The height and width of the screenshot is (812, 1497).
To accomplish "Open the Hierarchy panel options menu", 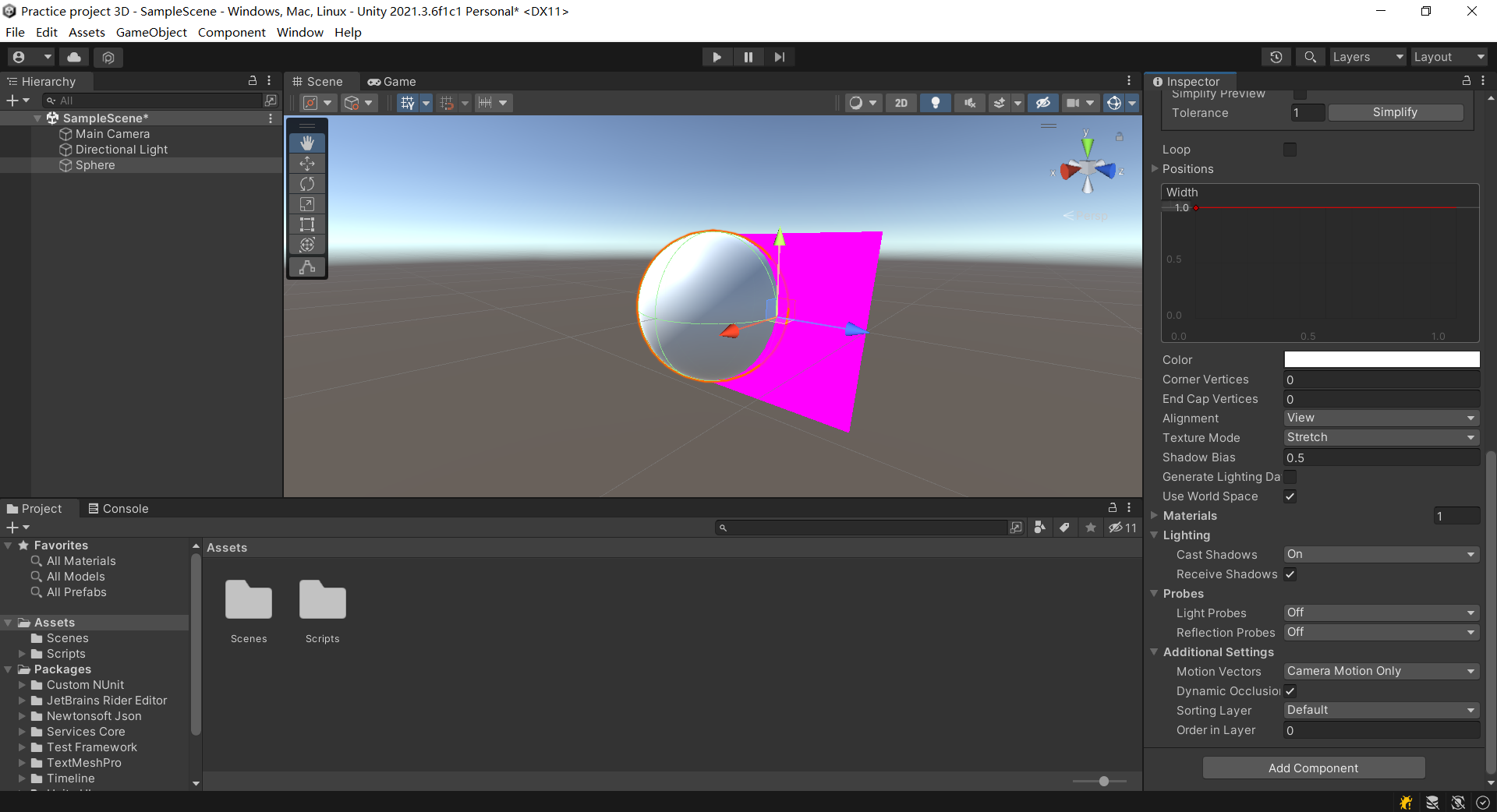I will tap(269, 81).
